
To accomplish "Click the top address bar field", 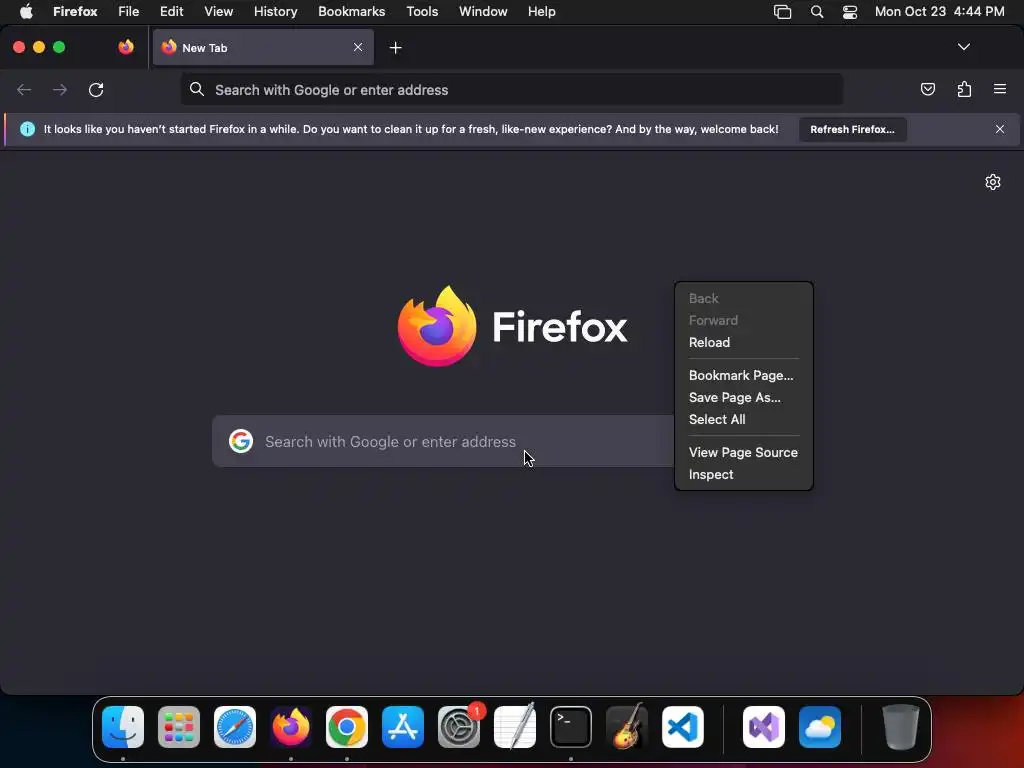I will pyautogui.click(x=512, y=89).
